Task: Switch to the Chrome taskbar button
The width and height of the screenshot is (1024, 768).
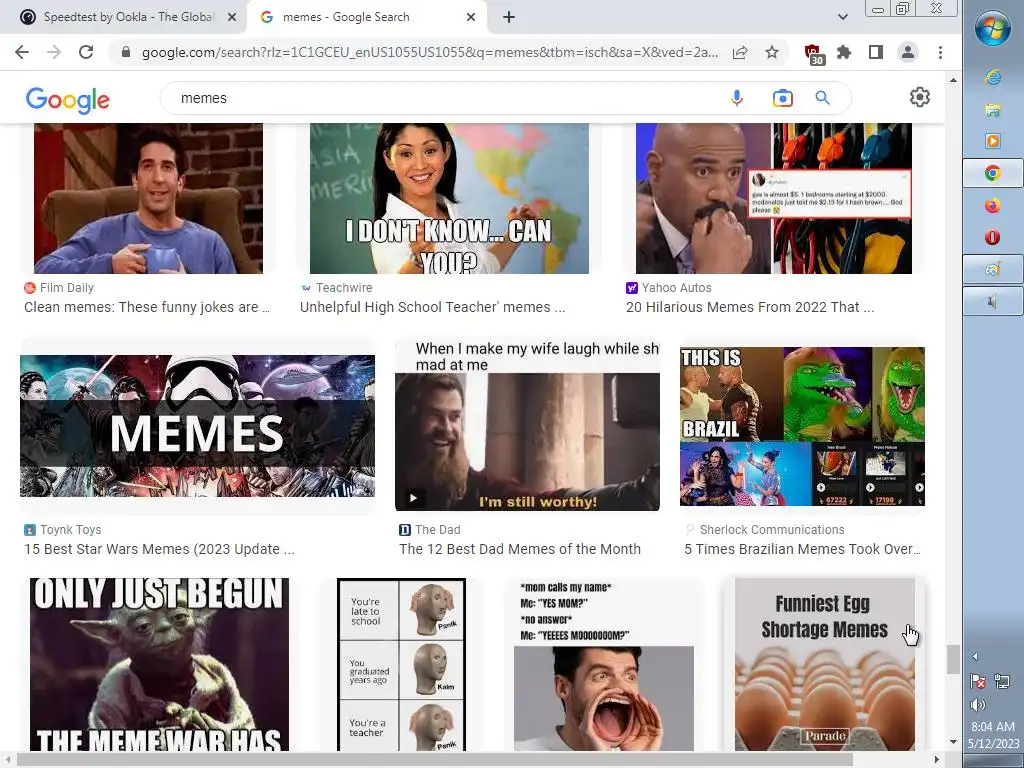Action: tap(993, 173)
